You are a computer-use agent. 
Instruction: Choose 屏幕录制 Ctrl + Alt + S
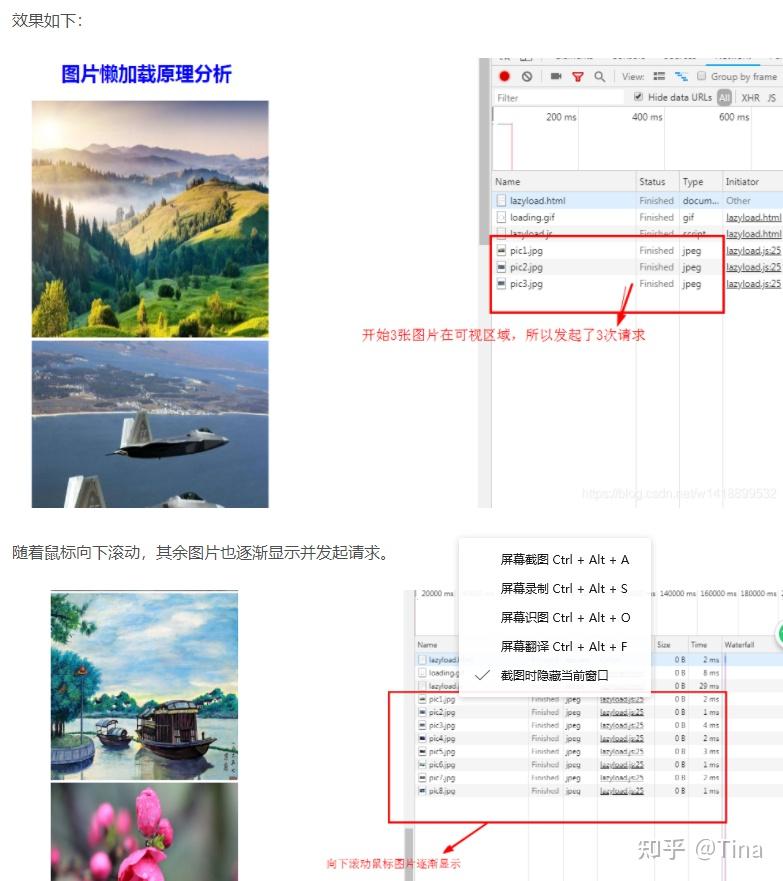point(564,589)
